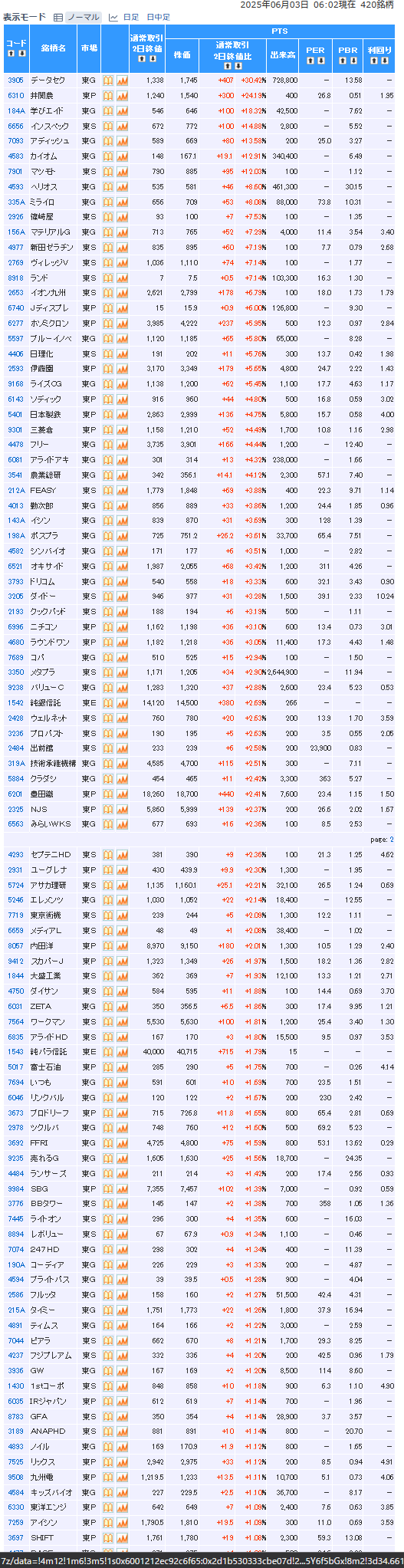Open stock code 4593 link
The width and height of the screenshot is (404, 1568).
[x=15, y=187]
